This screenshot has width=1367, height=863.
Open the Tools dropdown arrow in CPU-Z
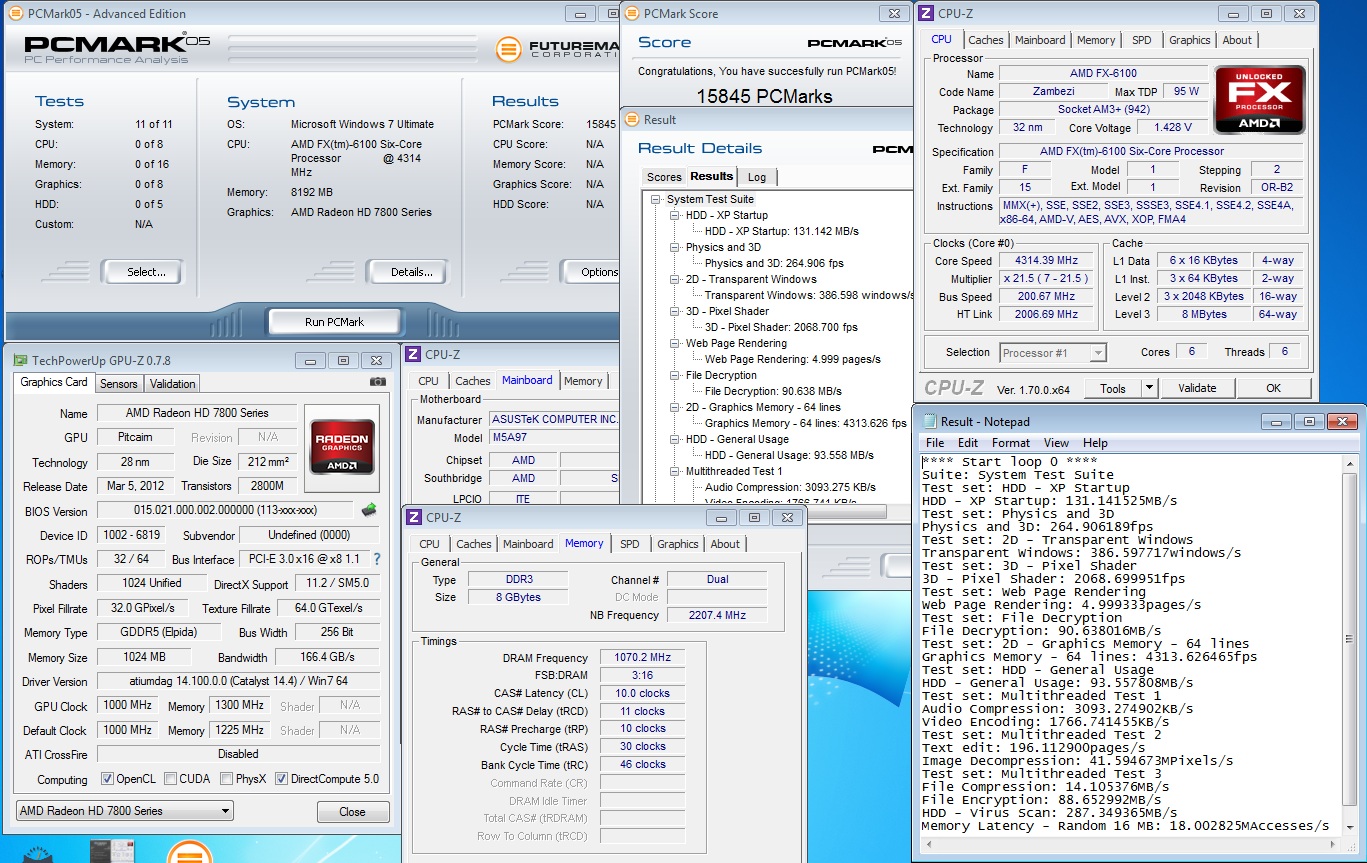click(1149, 388)
